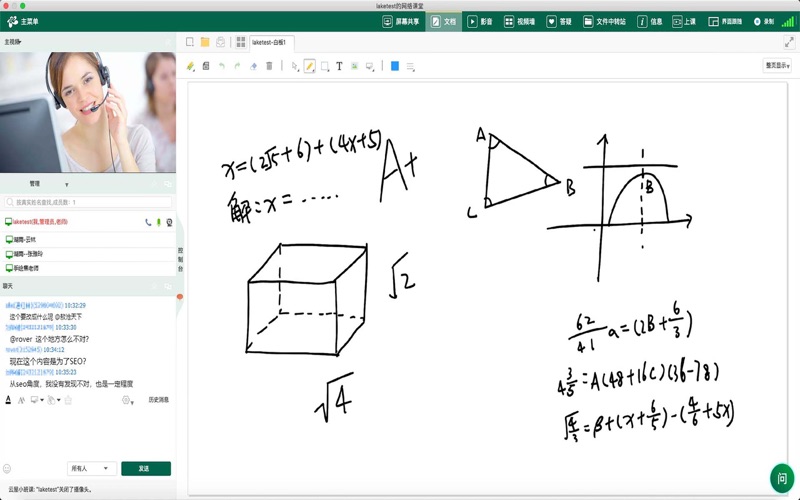Image resolution: width=800 pixels, height=500 pixels.
Task: Toggle laketest's webcam icon
Action: tap(169, 222)
